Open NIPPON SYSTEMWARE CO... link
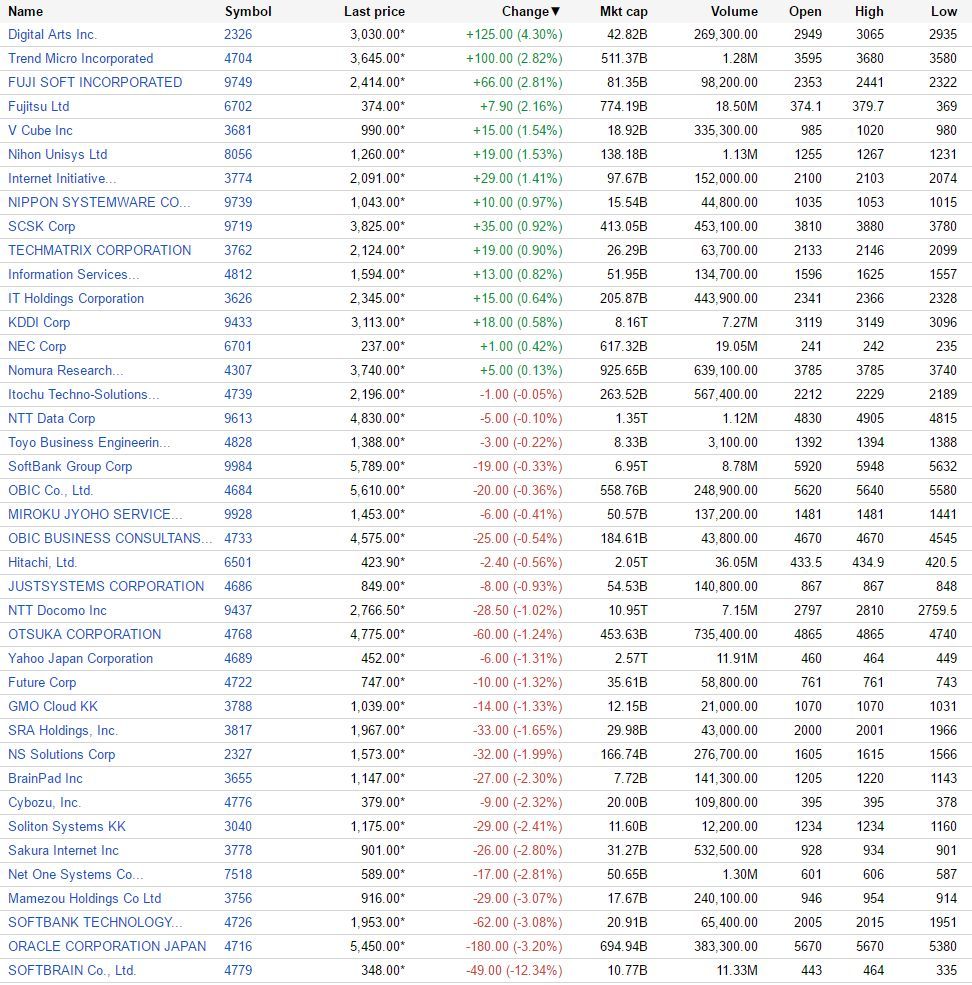The height and width of the screenshot is (985, 972). click(99, 202)
